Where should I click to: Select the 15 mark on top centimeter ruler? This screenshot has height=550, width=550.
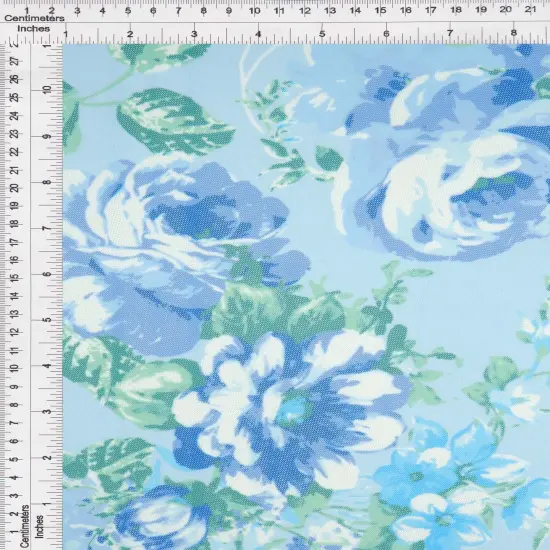[380, 10]
